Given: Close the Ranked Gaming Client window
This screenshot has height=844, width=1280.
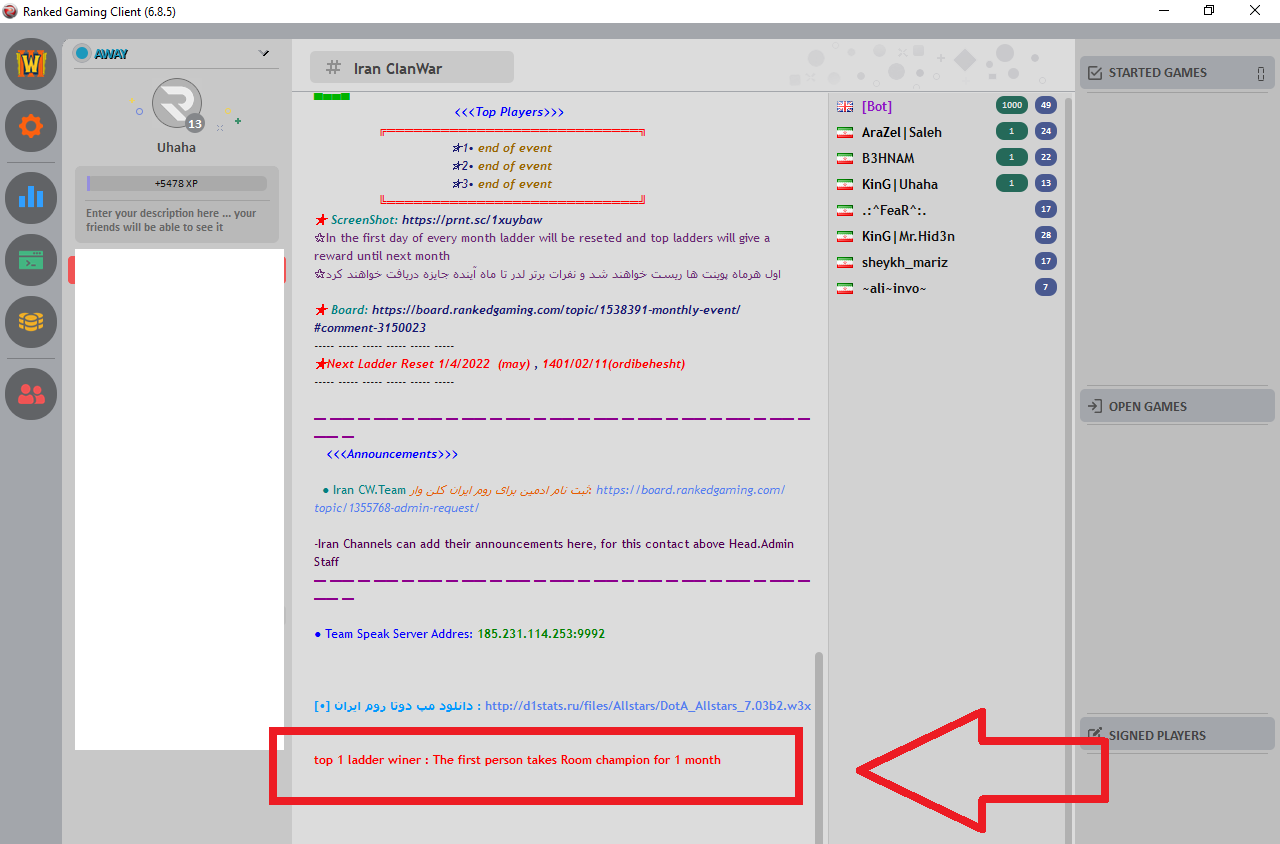Looking at the screenshot, I should [x=1255, y=11].
